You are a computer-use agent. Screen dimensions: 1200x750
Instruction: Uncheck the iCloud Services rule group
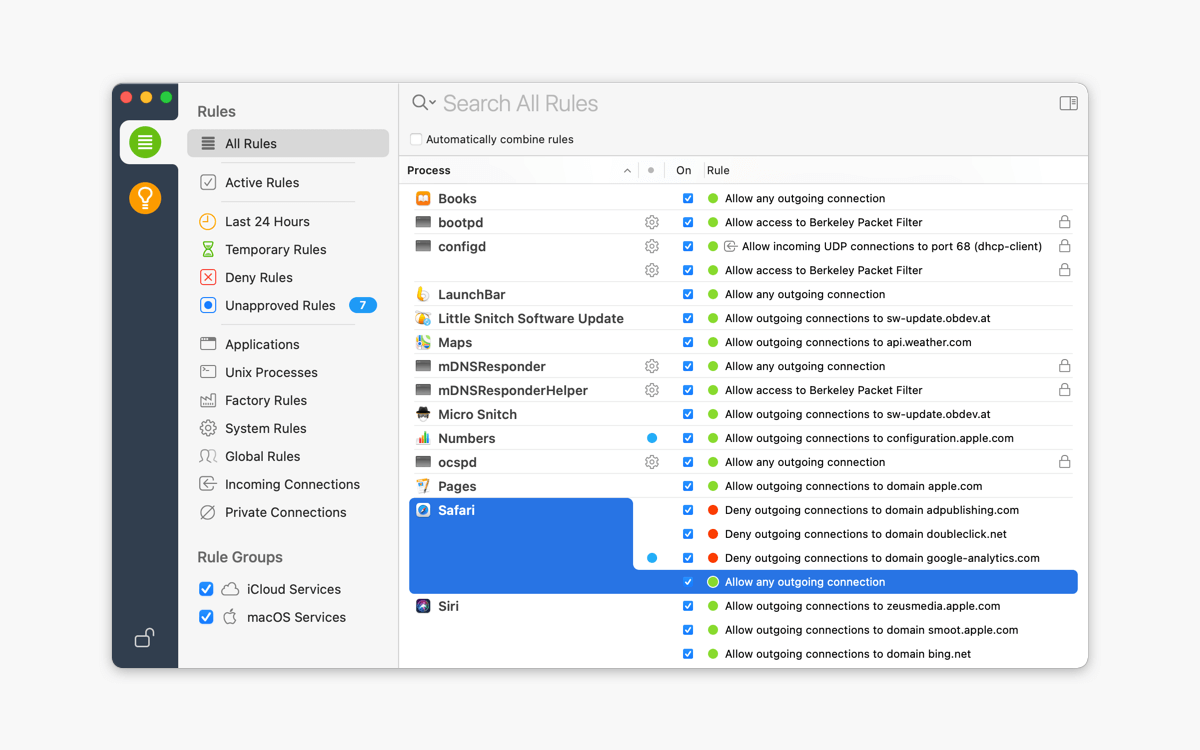coord(206,589)
